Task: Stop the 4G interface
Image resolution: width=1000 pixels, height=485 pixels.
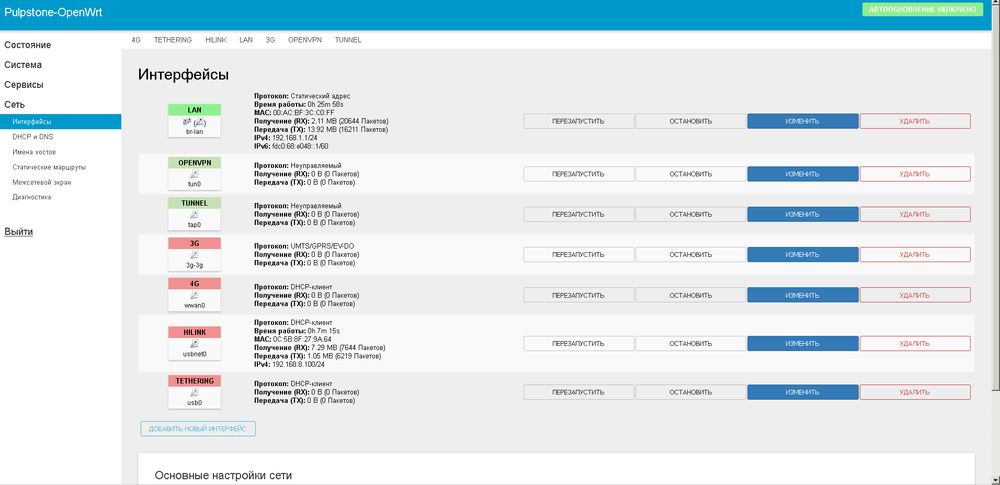Action: point(691,295)
